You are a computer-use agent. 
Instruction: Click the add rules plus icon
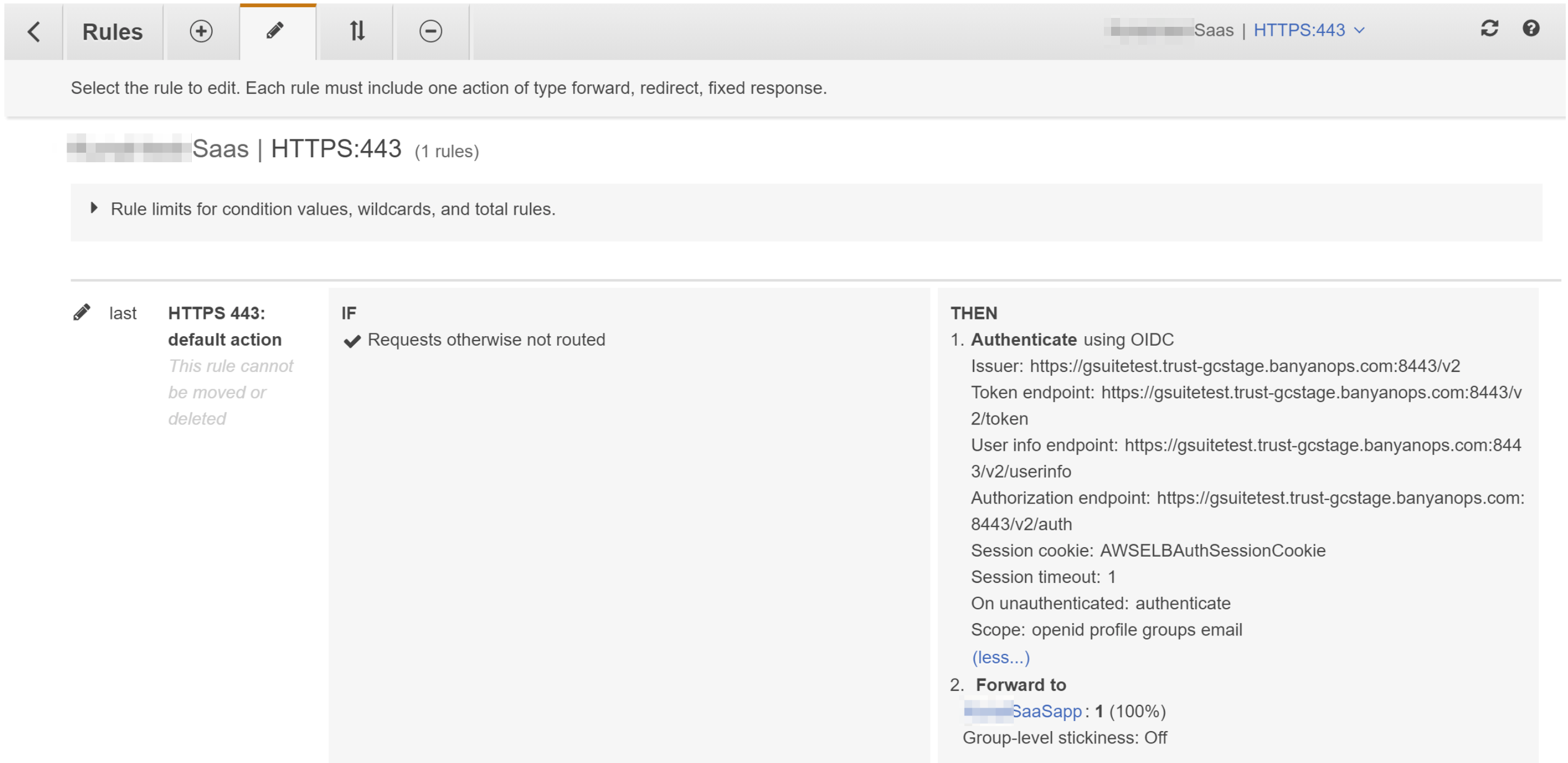point(201,31)
